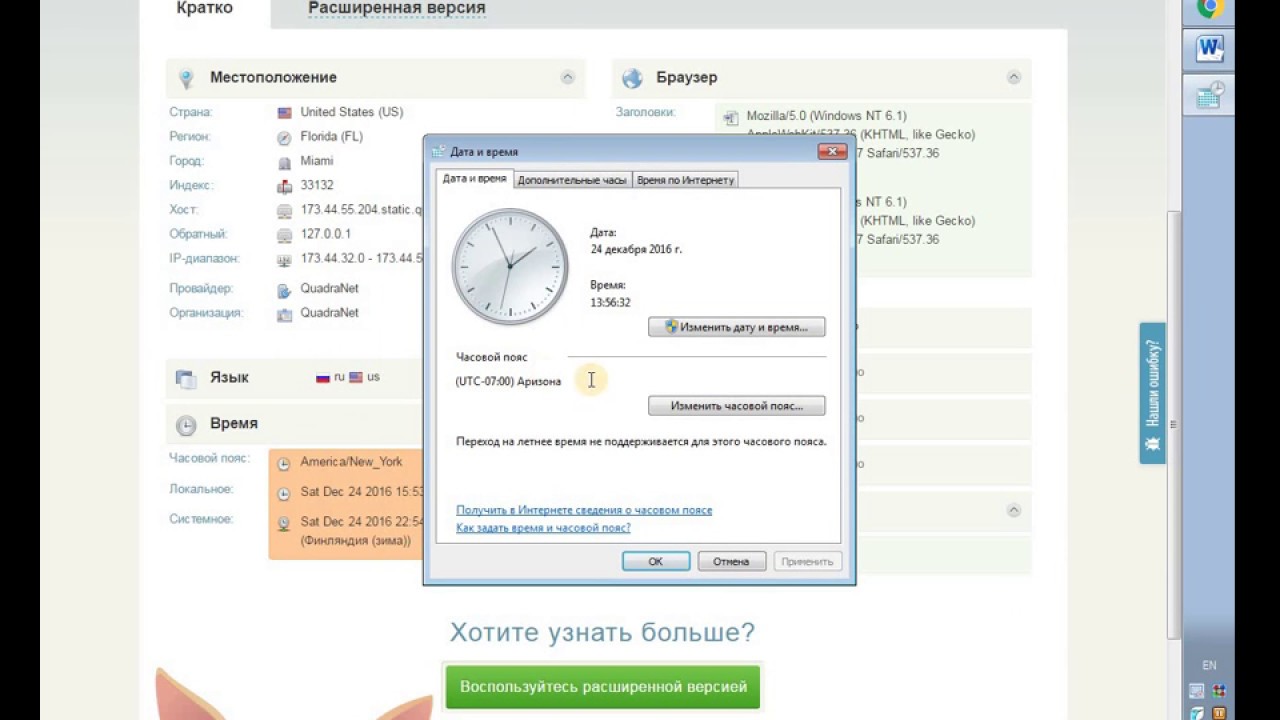Click the document icon beside Mozilla/5.0 header

click(x=730, y=118)
